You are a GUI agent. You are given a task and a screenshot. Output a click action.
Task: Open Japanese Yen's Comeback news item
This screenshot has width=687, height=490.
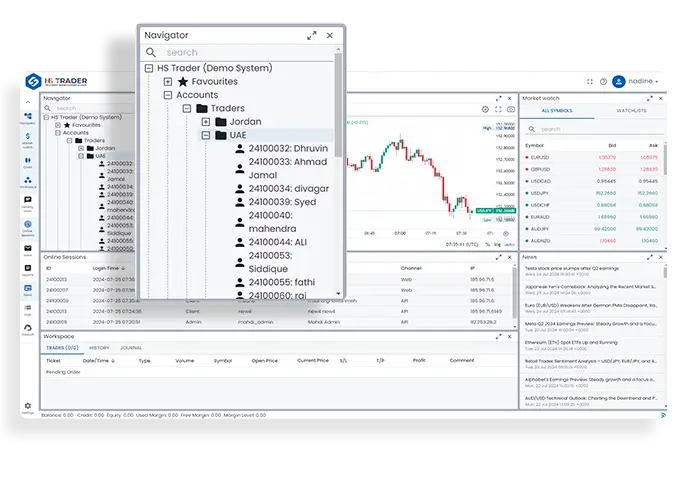(x=591, y=289)
